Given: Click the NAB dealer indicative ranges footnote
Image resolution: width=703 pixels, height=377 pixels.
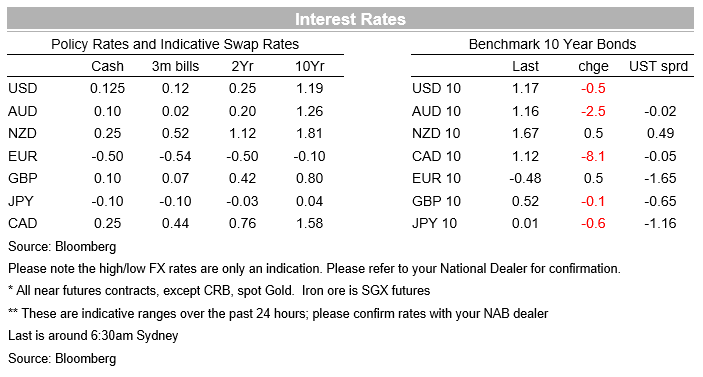Looking at the screenshot, I should tap(278, 313).
